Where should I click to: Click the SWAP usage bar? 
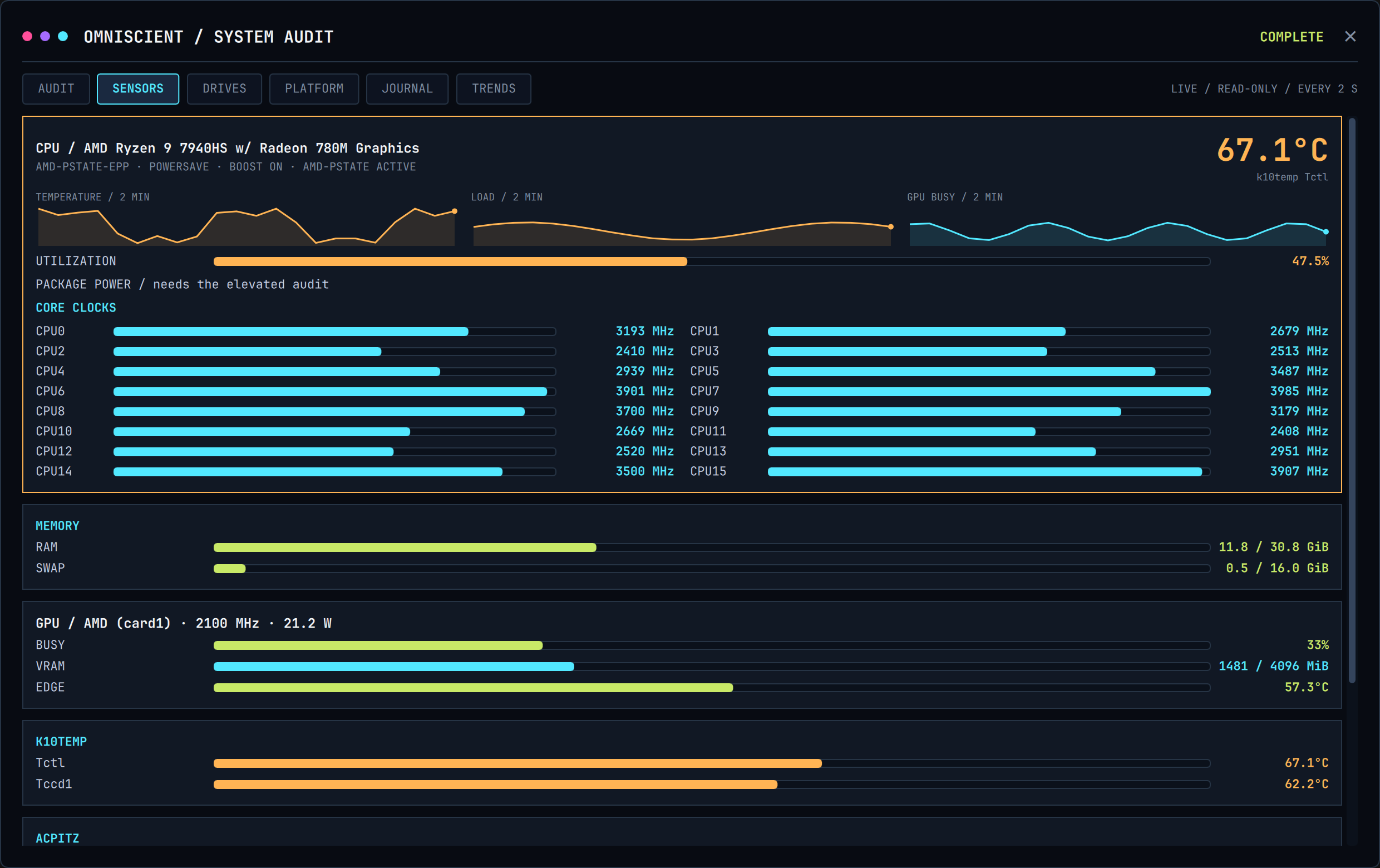(712, 569)
